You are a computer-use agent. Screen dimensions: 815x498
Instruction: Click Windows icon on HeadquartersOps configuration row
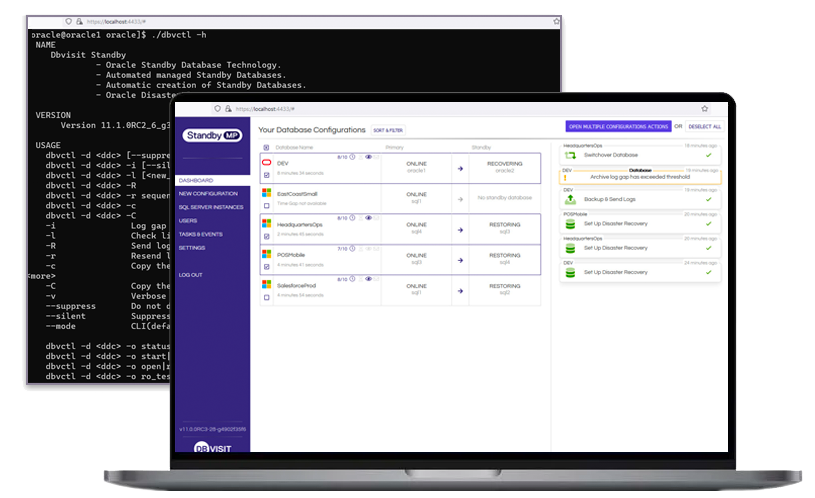[267, 223]
